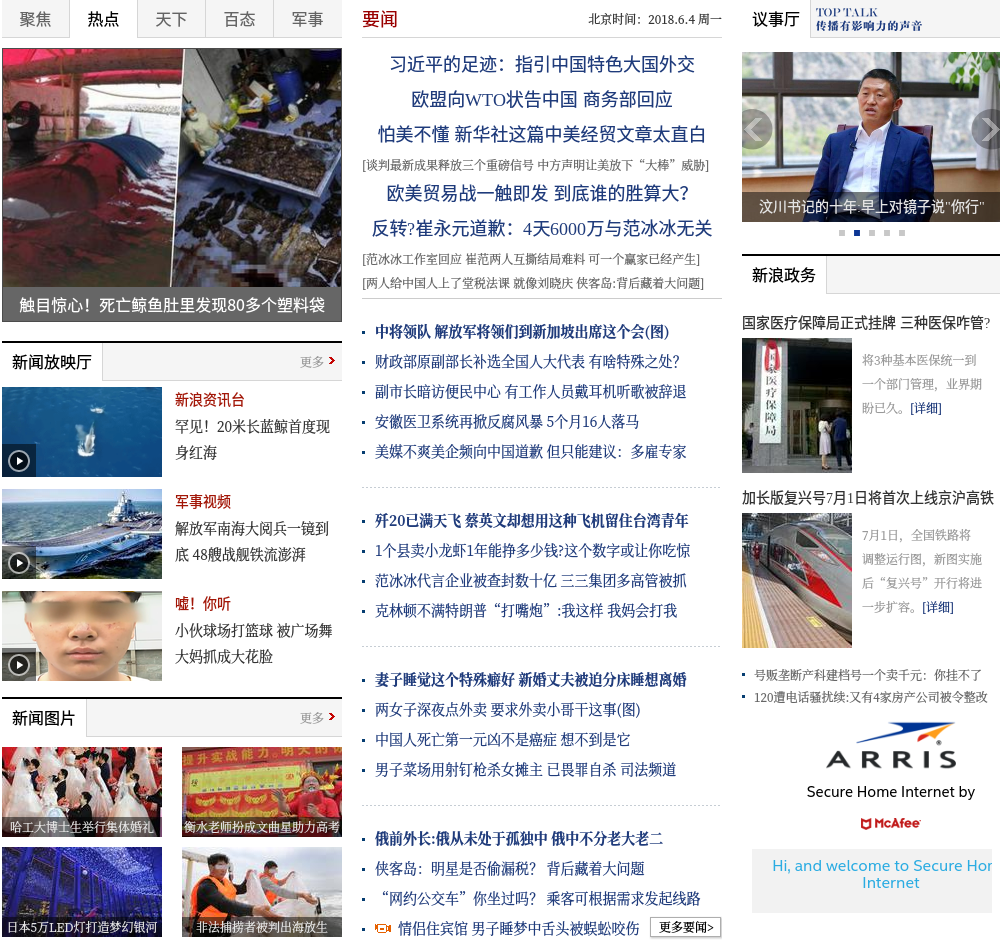Switch to the 军事 tab

point(307,19)
